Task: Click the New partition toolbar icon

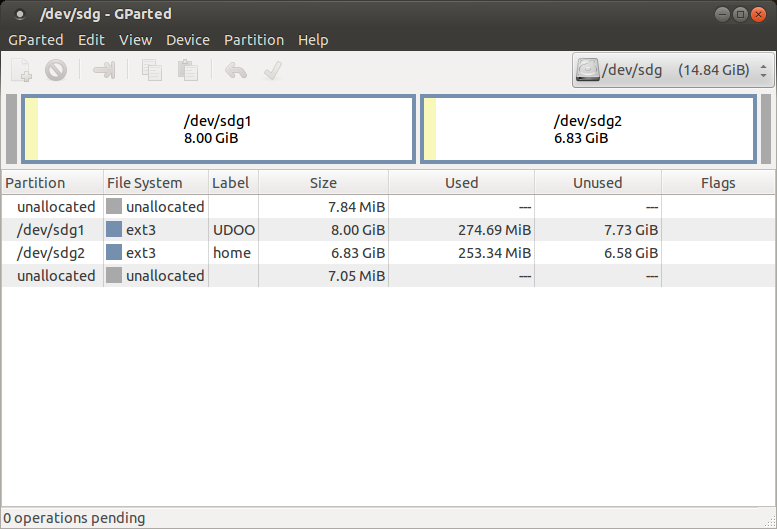Action: [x=22, y=70]
